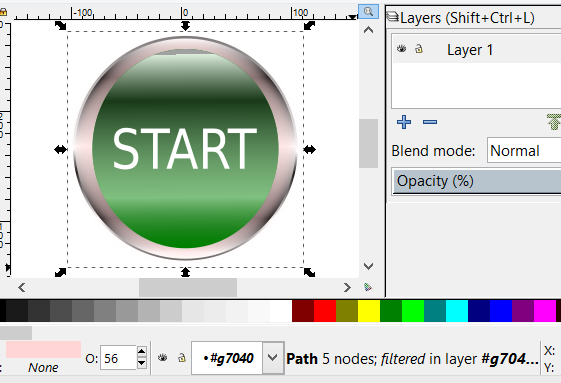561x383 pixels.
Task: Raise layer to top with green arrow icon
Action: pos(554,122)
